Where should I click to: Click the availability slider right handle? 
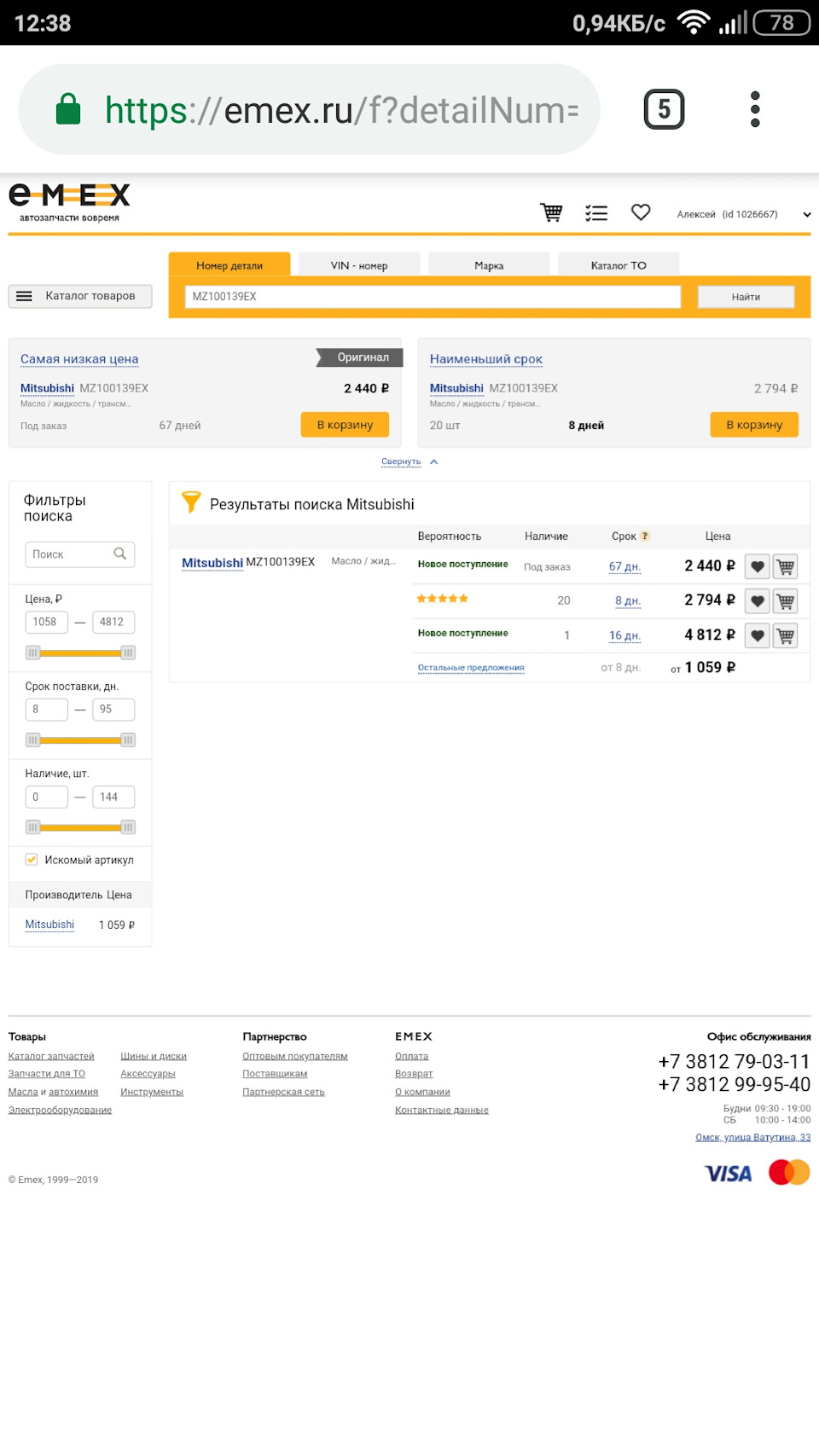pyautogui.click(x=128, y=827)
